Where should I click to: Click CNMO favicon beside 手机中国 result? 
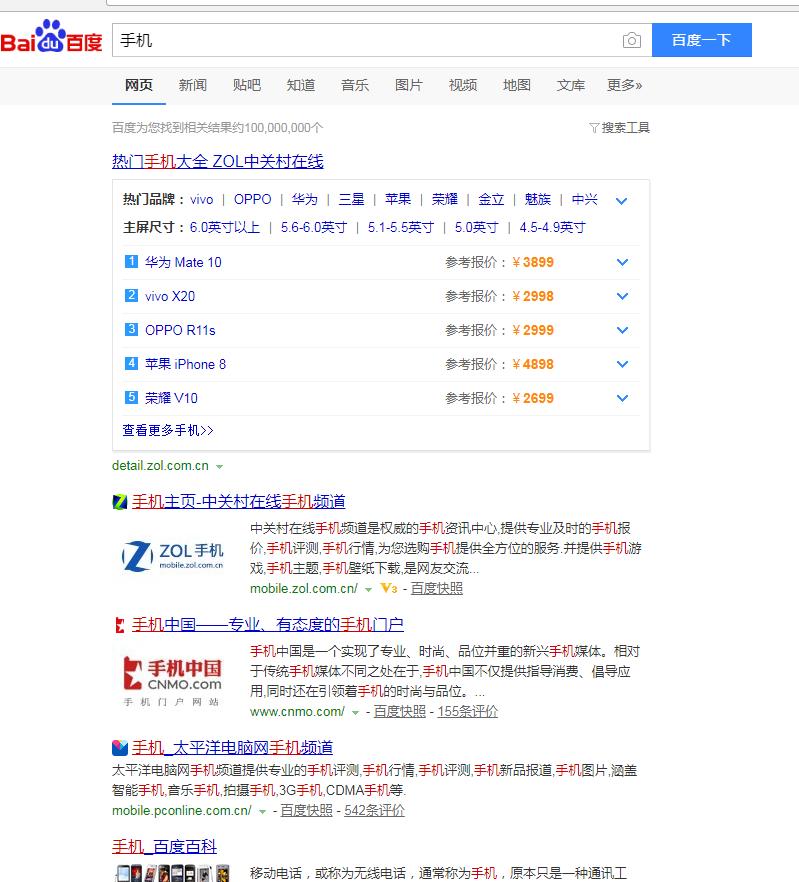point(119,625)
